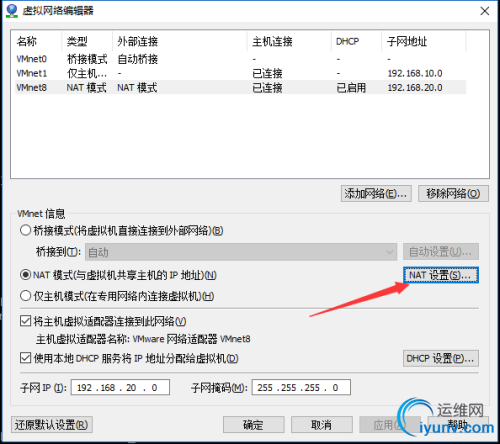The image size is (500, 444).
Task: Click the 自动桥接 cell in VMnet0 row
Action: (x=138, y=59)
